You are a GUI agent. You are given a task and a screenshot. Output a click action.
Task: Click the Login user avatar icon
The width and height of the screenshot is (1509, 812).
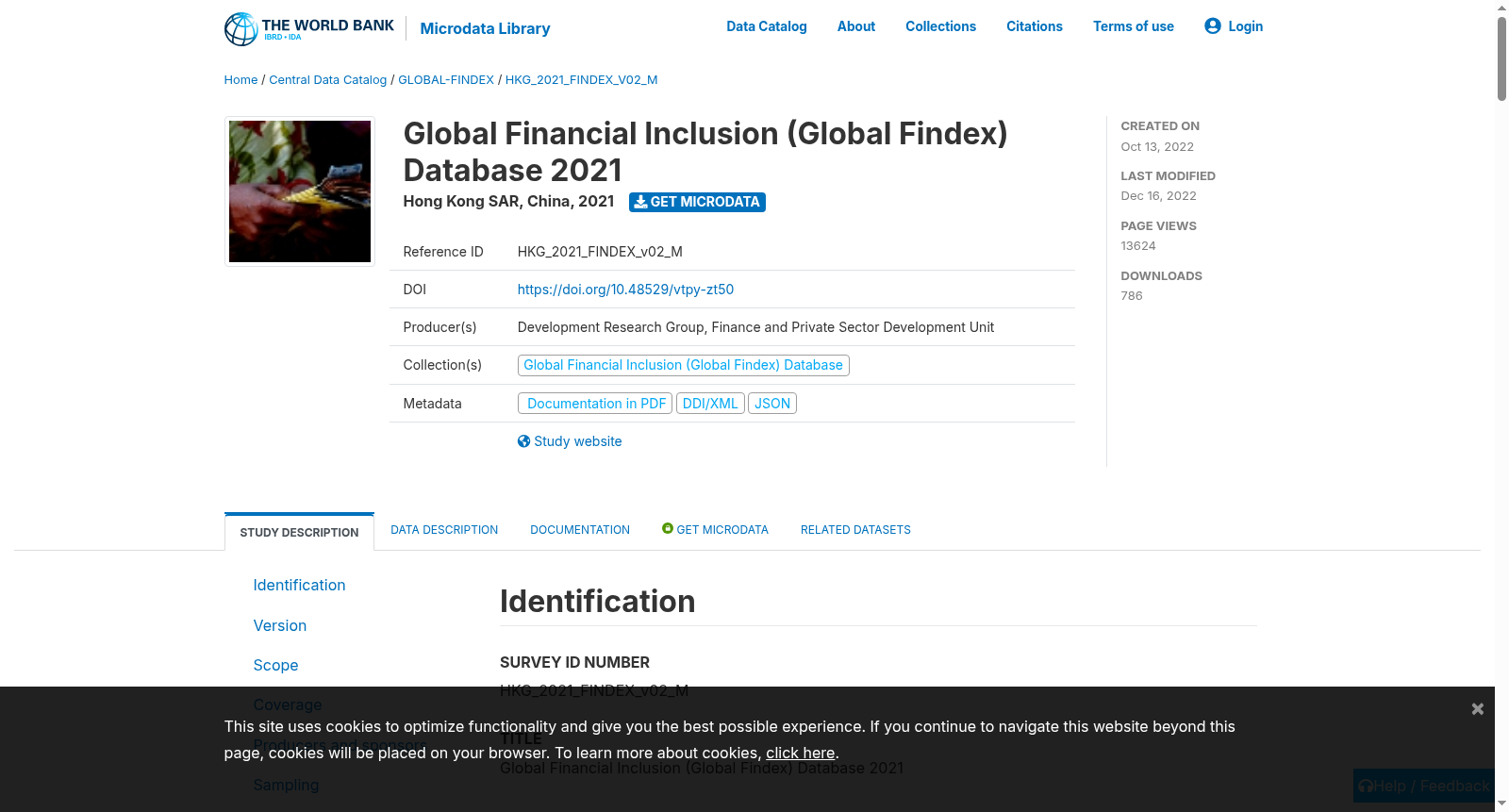coord(1213,26)
